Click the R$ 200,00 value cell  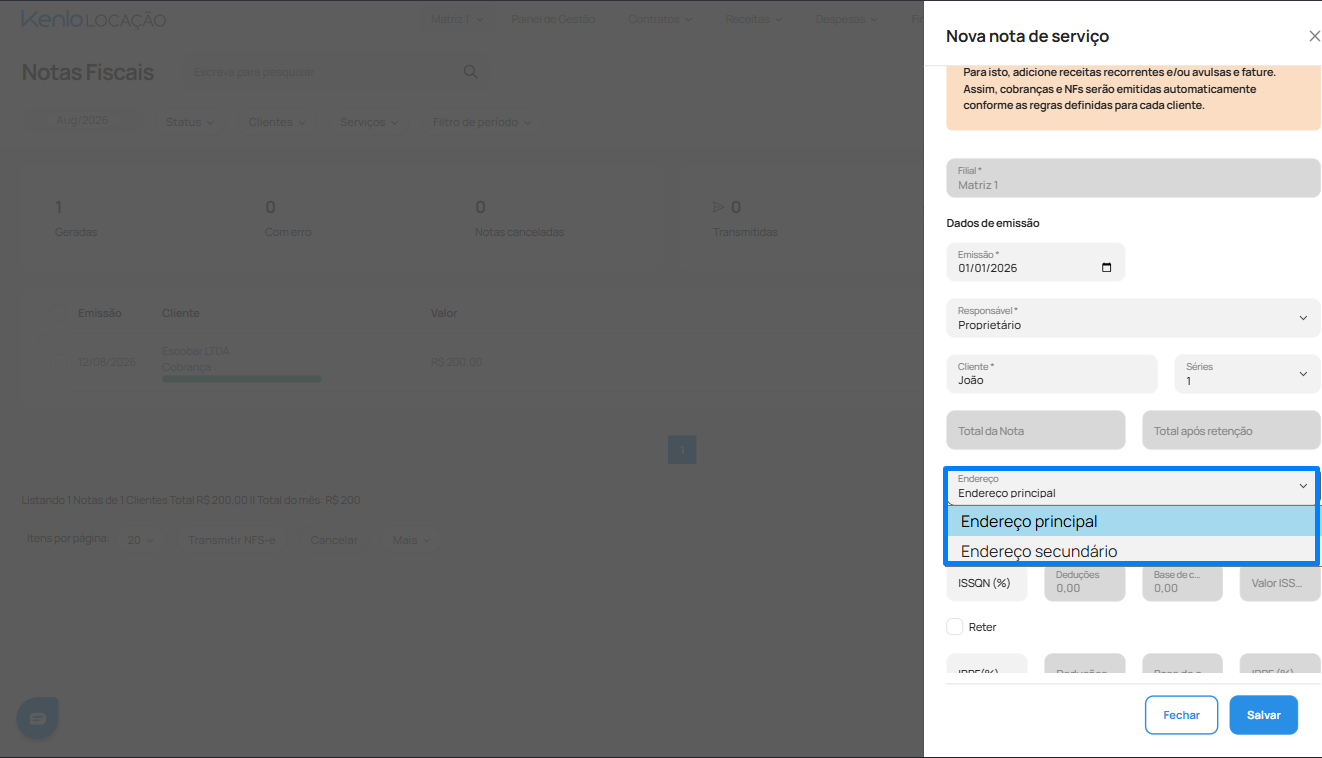coord(456,362)
